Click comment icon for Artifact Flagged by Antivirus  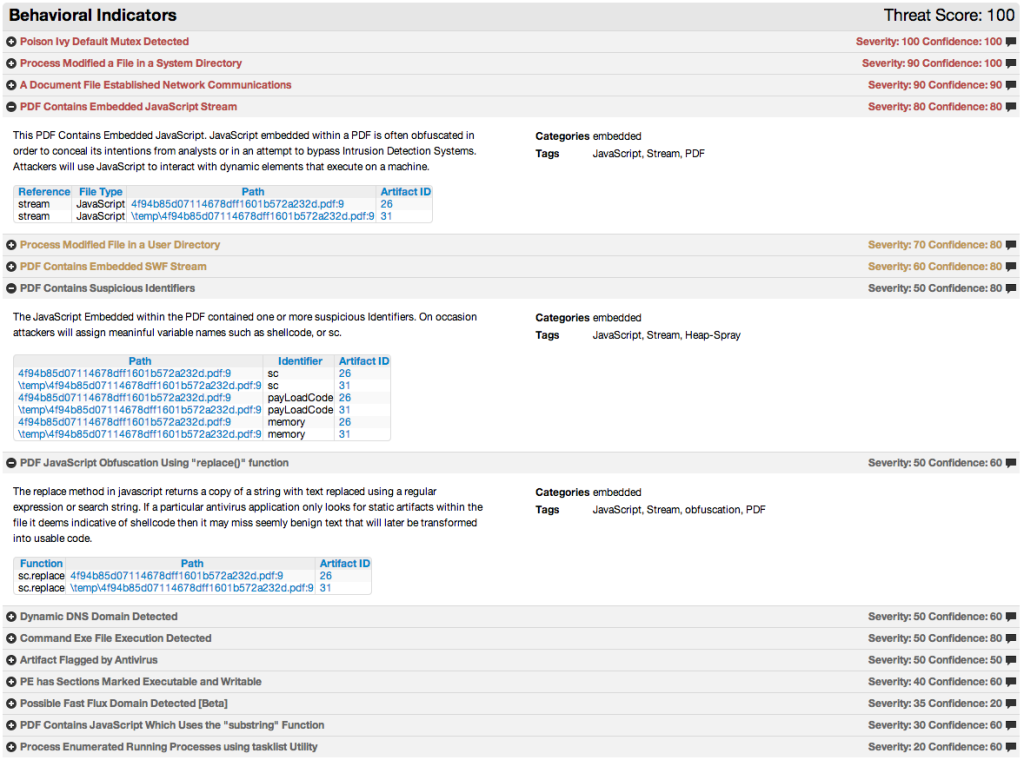(x=1011, y=659)
